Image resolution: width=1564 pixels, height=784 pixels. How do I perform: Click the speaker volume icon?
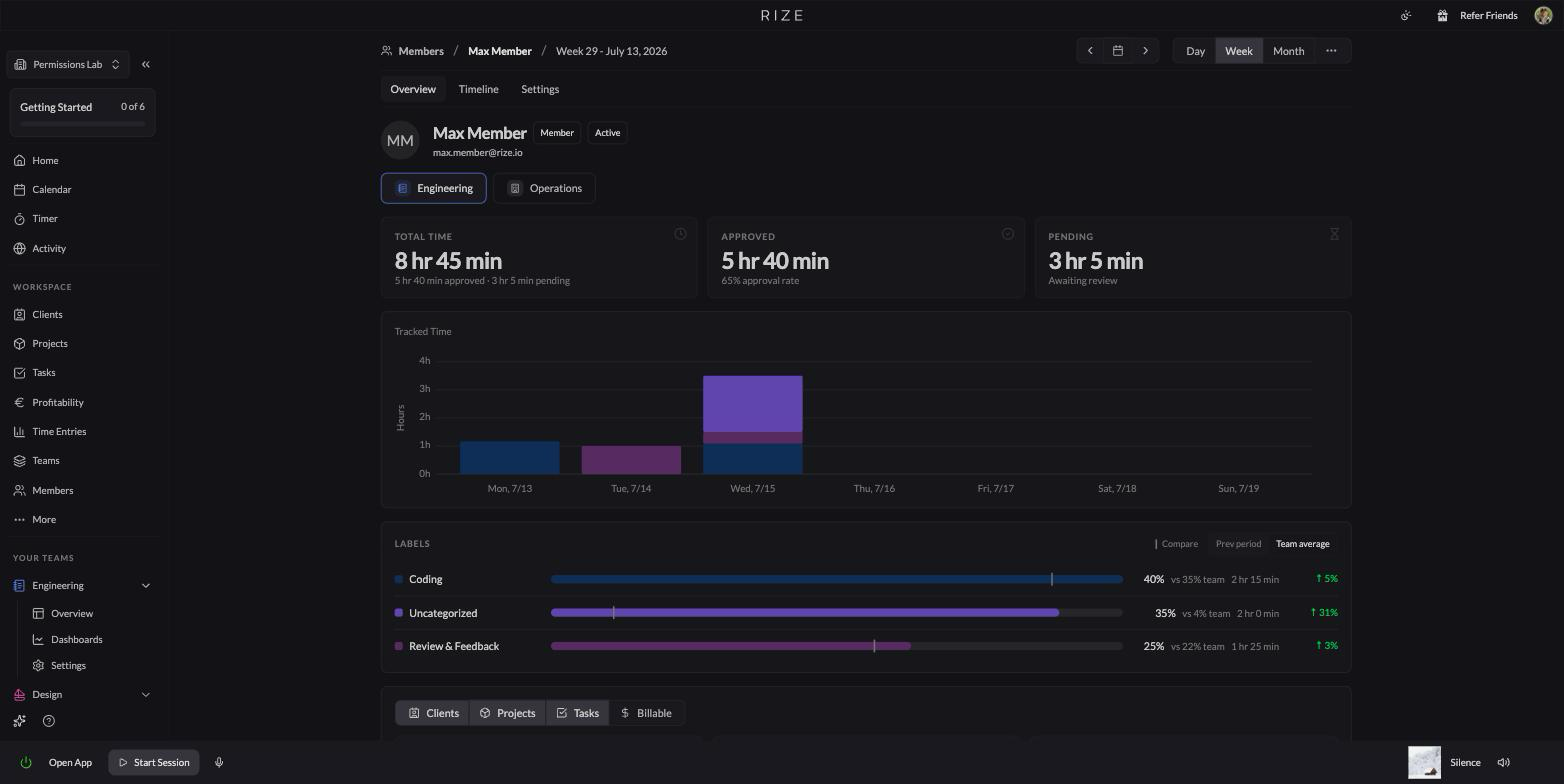tap(1503, 762)
